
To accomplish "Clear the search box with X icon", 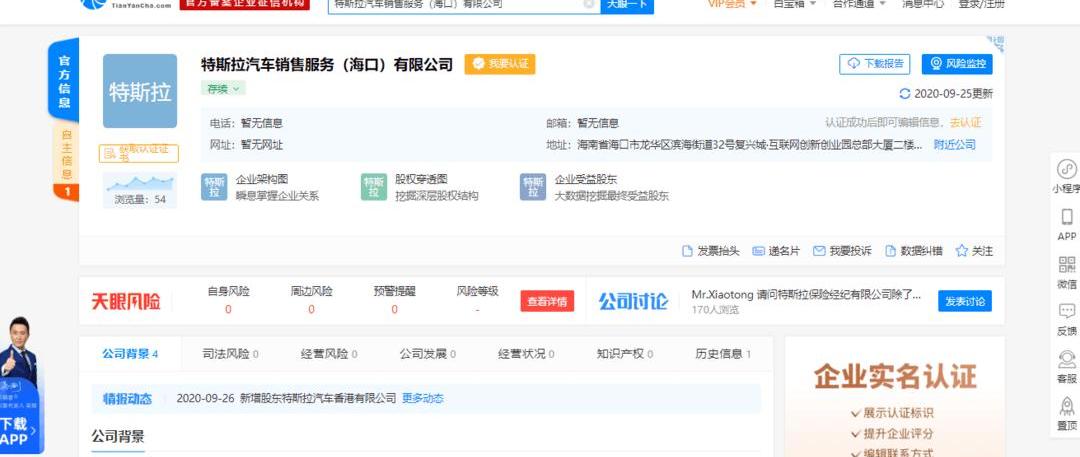I will click(588, 3).
